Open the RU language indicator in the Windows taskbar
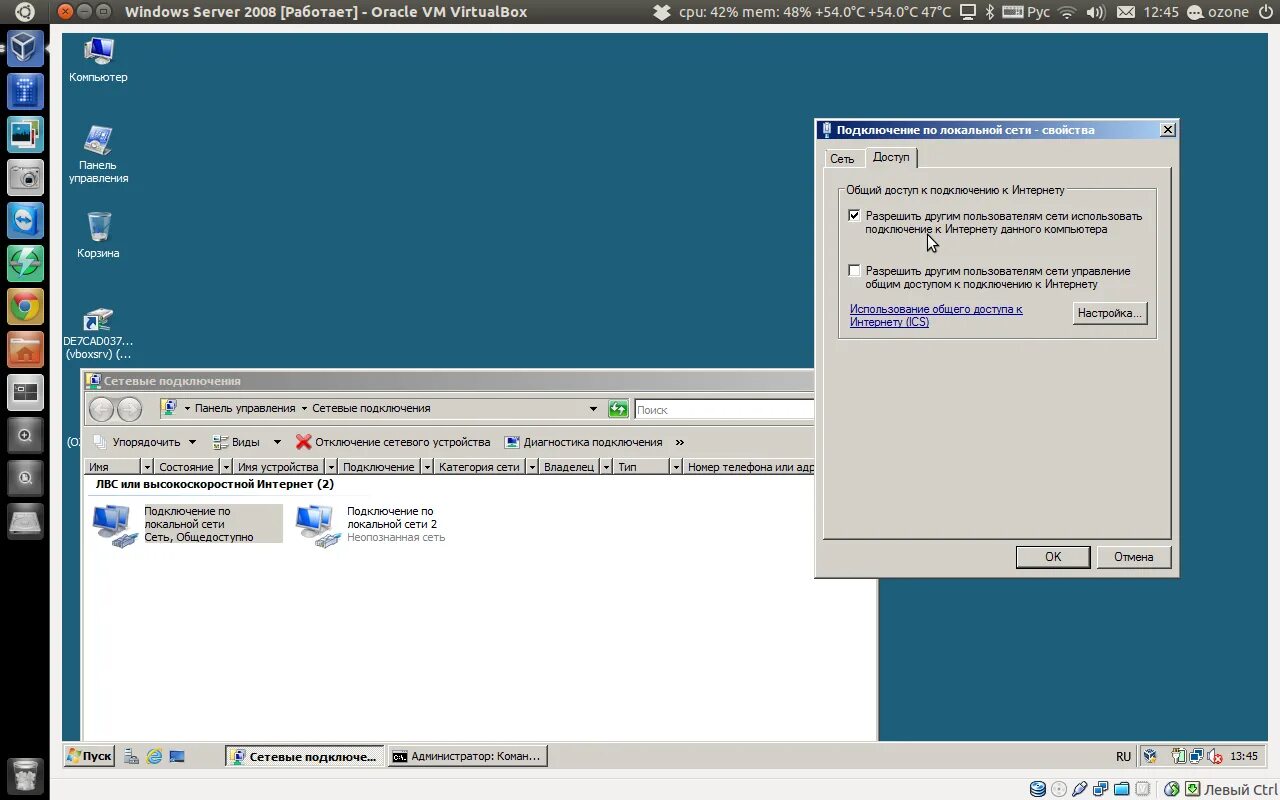This screenshot has width=1280, height=800. click(x=1124, y=757)
